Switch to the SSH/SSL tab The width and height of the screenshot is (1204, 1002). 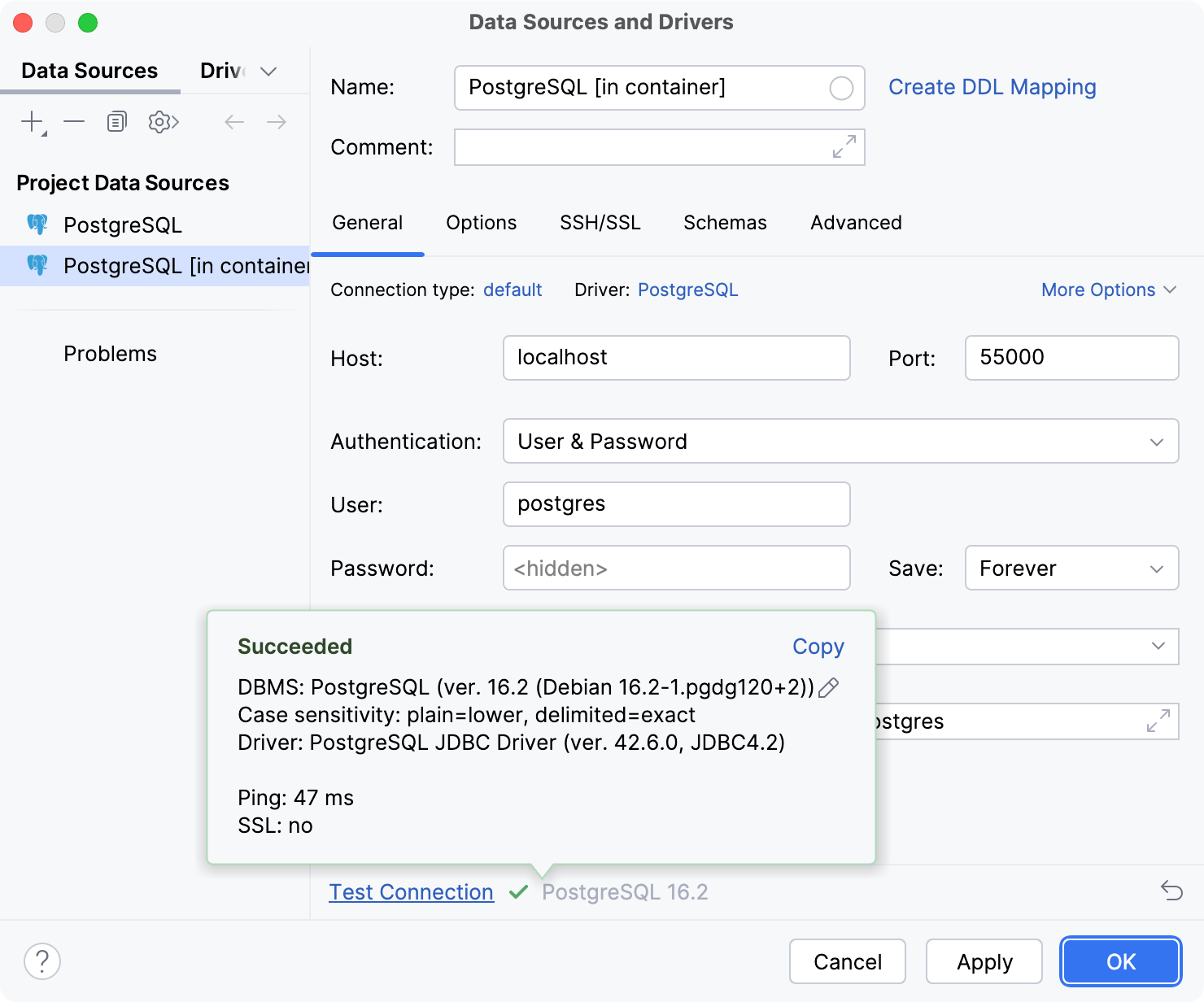(600, 222)
